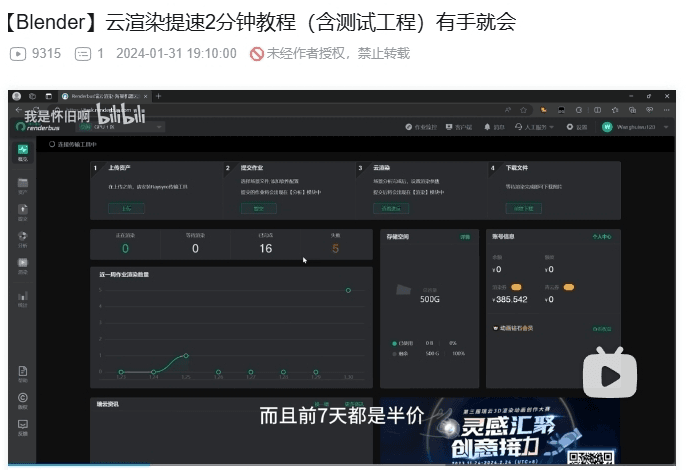Click the green button in the 云渲染 card
Screen dimensions: 687x470
click(x=391, y=208)
